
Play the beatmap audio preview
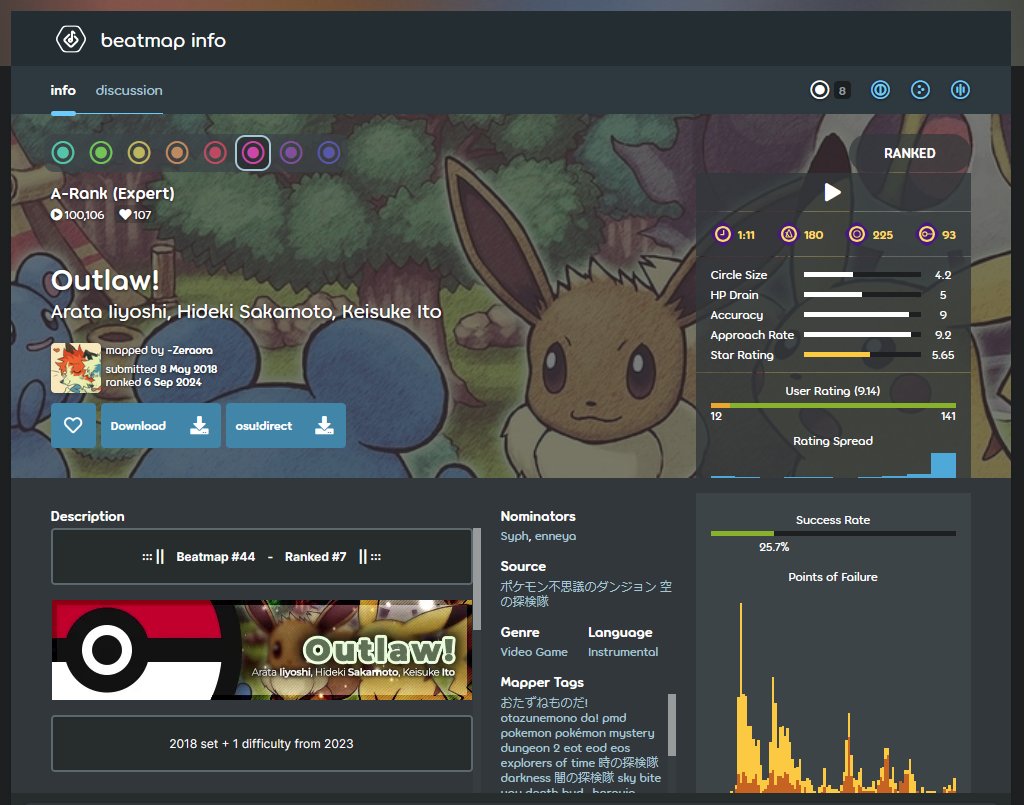[x=832, y=192]
